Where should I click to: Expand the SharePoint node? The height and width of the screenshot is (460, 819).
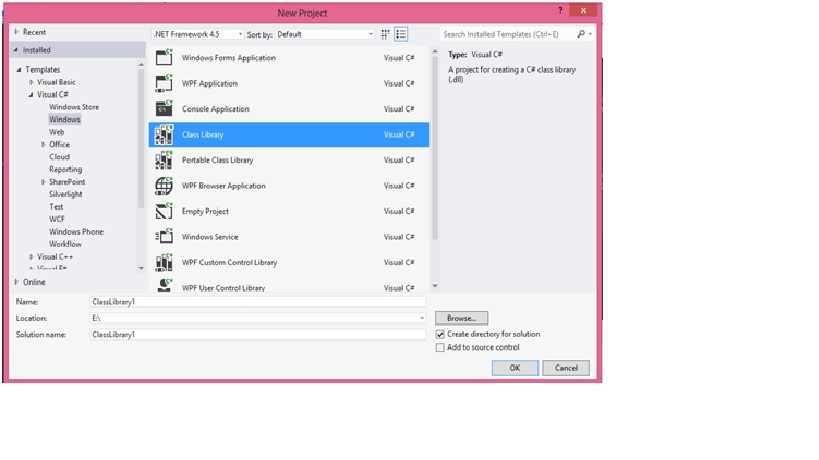[x=43, y=182]
